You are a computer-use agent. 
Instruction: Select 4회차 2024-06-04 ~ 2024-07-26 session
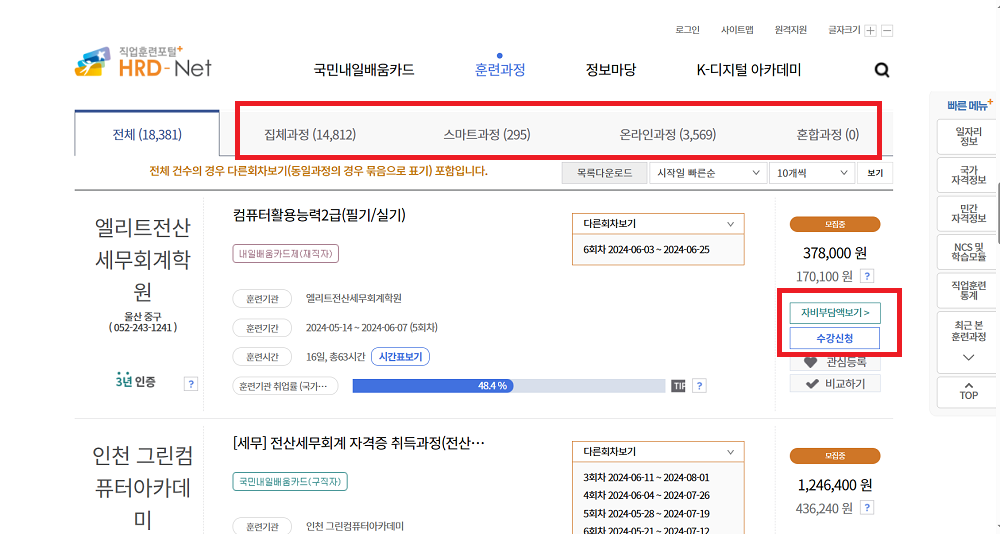click(x=646, y=495)
